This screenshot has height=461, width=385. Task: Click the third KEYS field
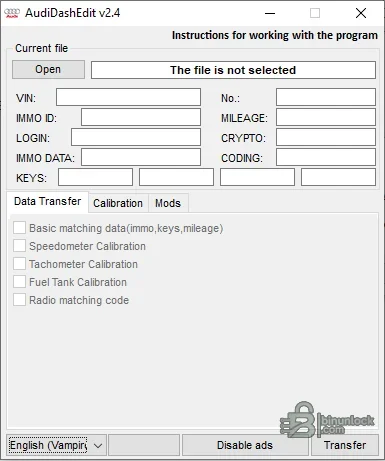[257, 177]
